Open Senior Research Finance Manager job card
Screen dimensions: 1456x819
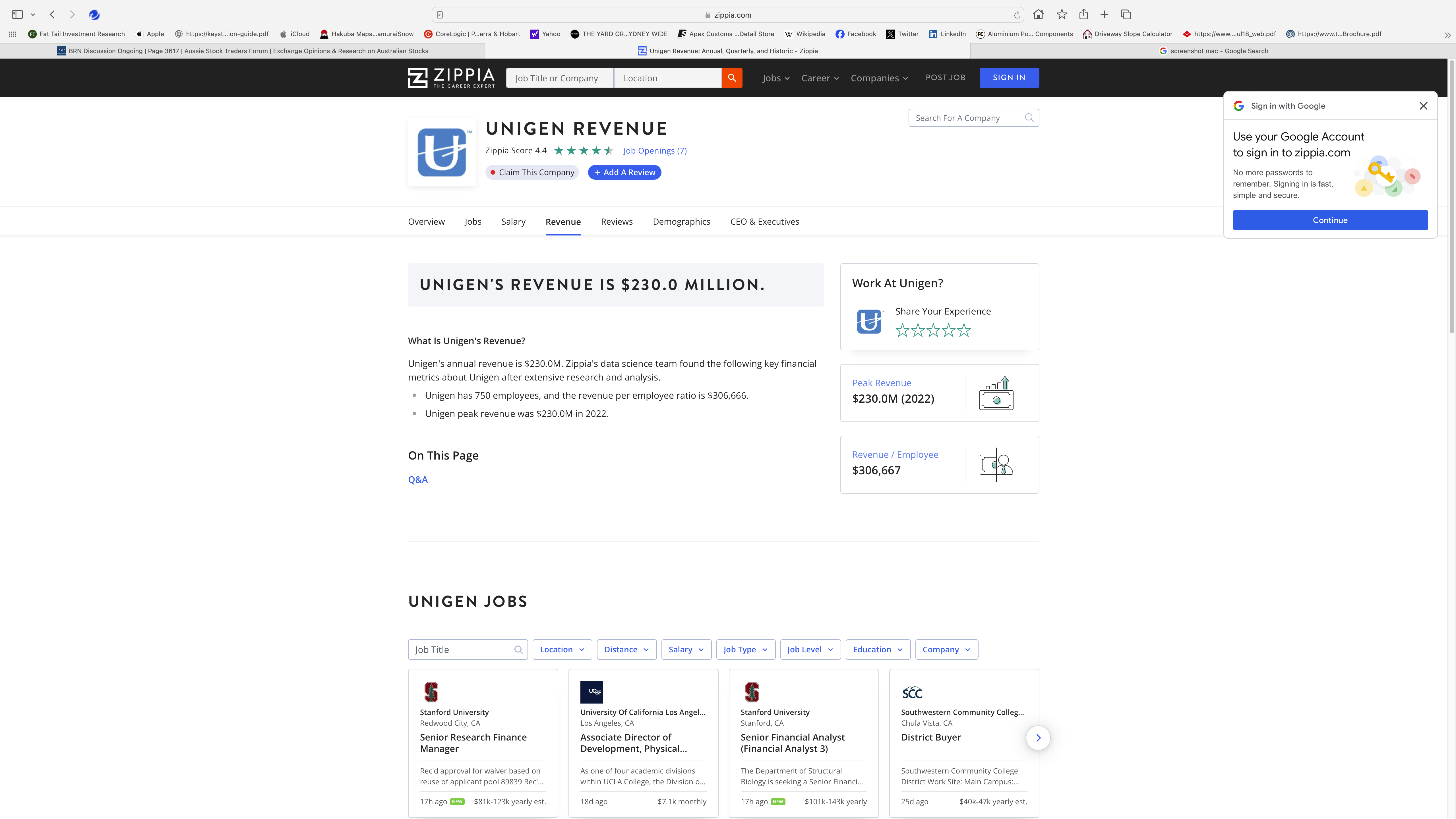point(483,743)
